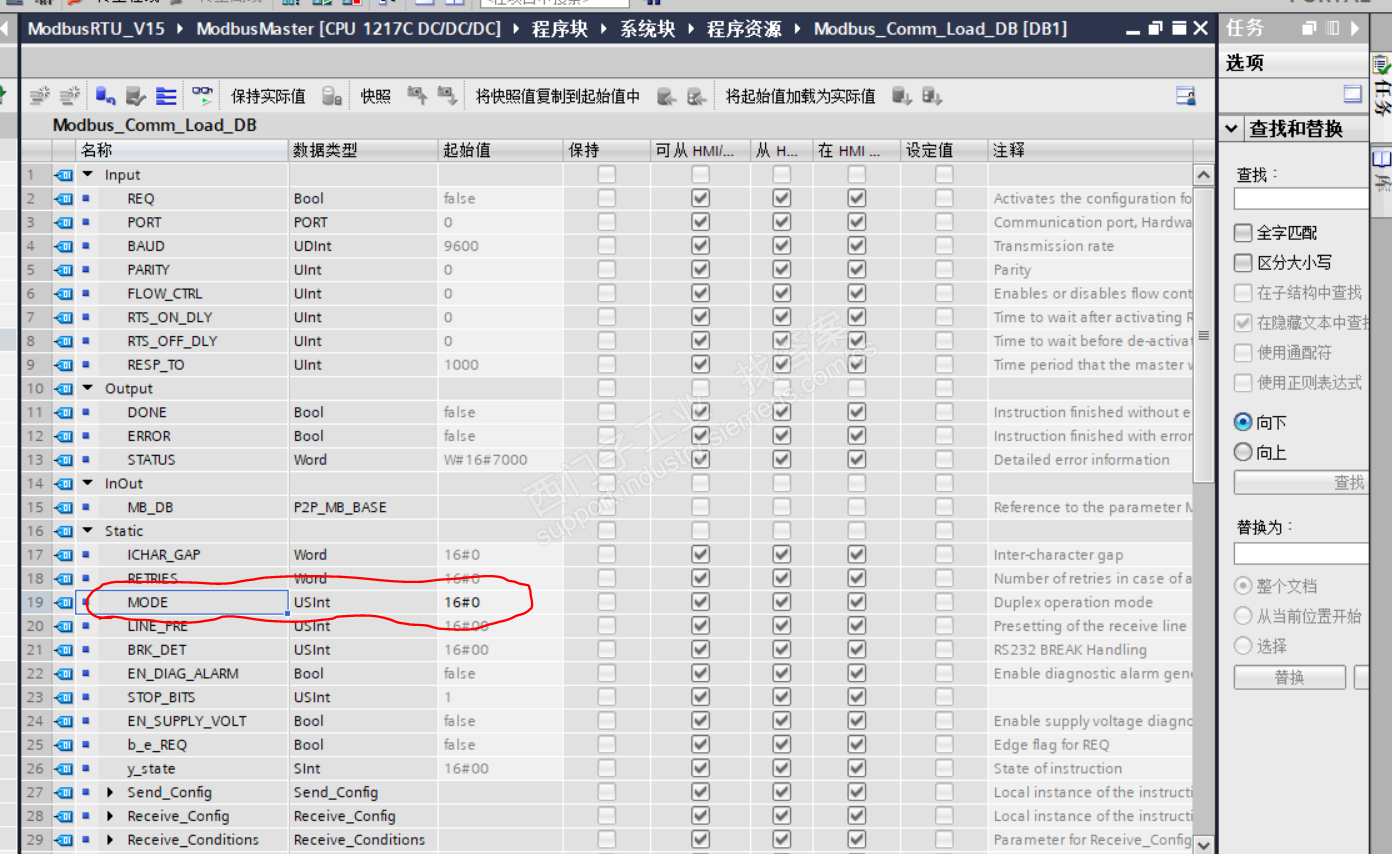Click the first insert-row toolbar icon
The image size is (1392, 854).
pyautogui.click(x=40, y=96)
